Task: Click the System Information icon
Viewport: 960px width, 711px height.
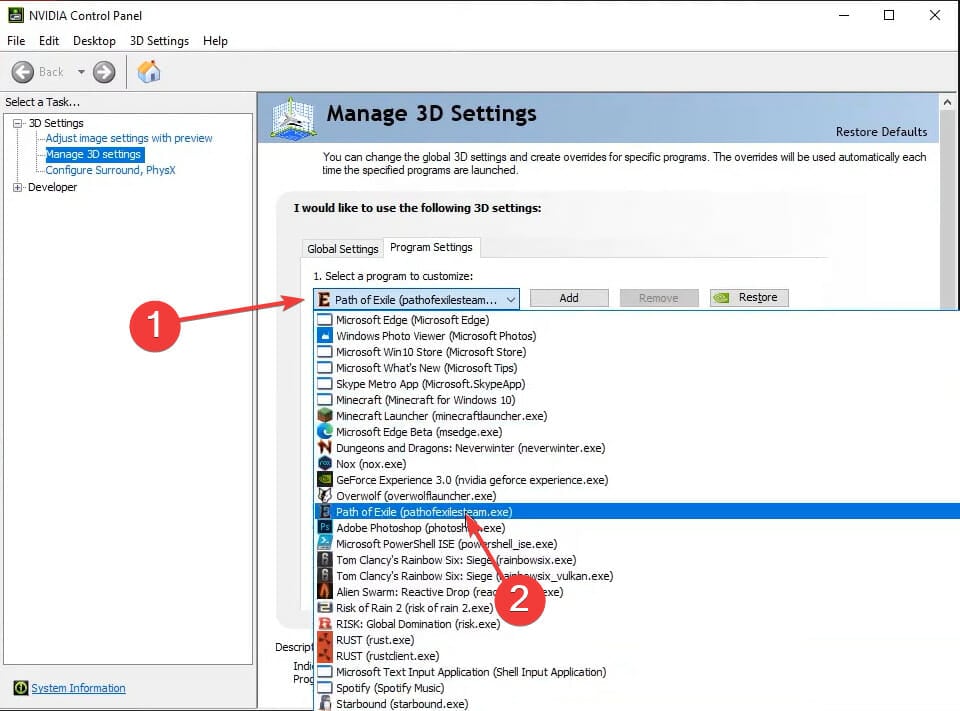Action: [x=21, y=688]
